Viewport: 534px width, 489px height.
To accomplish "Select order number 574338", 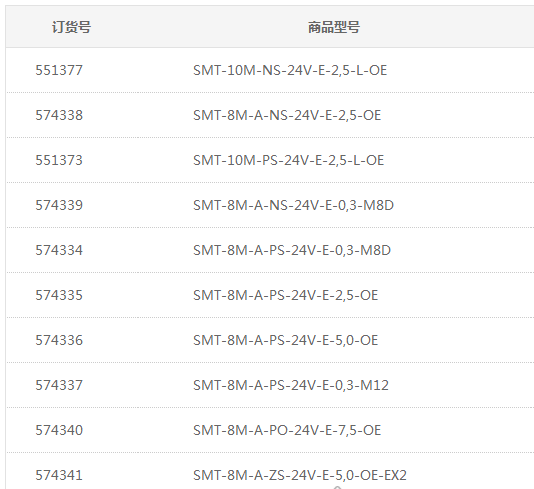I will (59, 115).
